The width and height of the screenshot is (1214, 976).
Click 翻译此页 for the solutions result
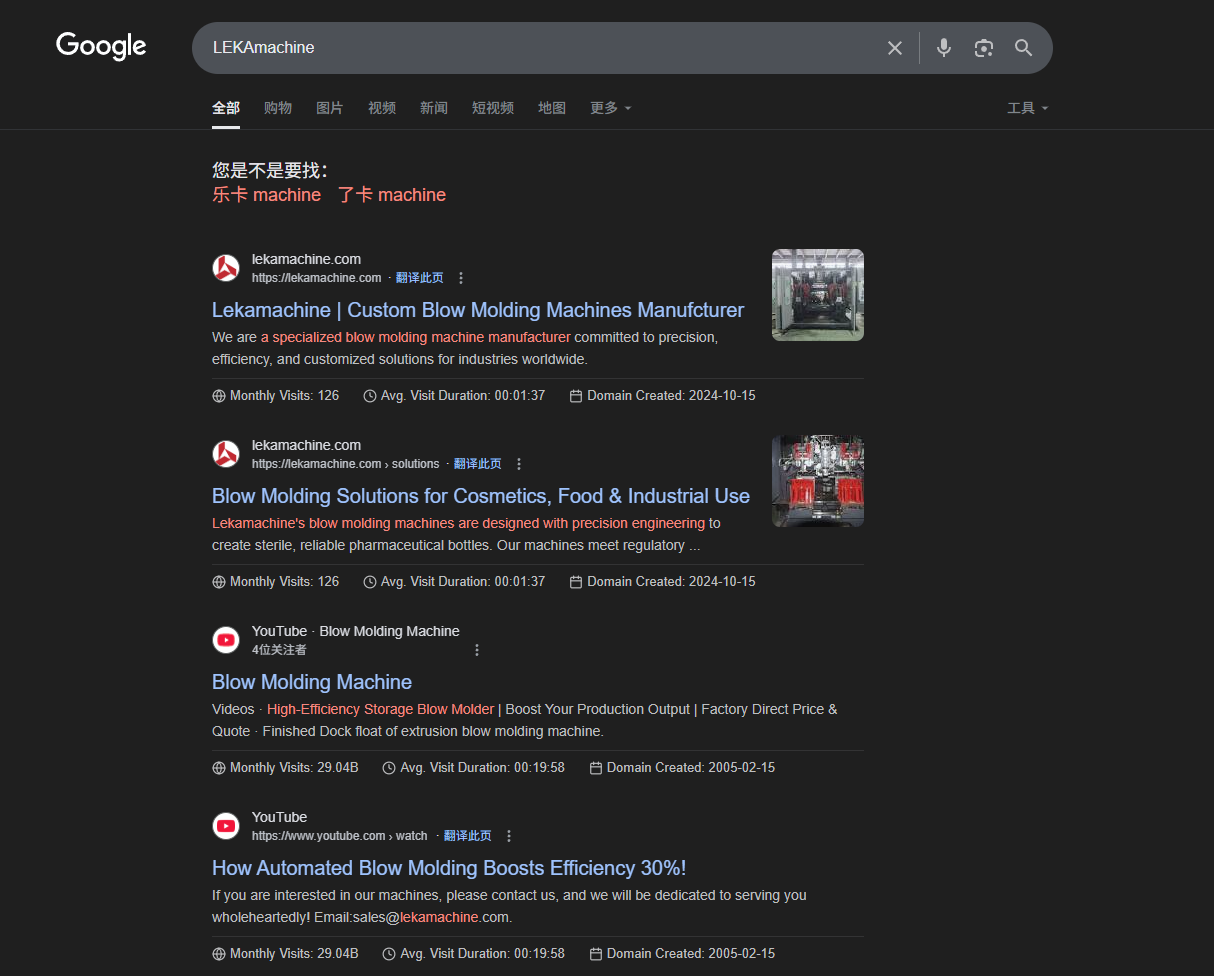(x=477, y=464)
